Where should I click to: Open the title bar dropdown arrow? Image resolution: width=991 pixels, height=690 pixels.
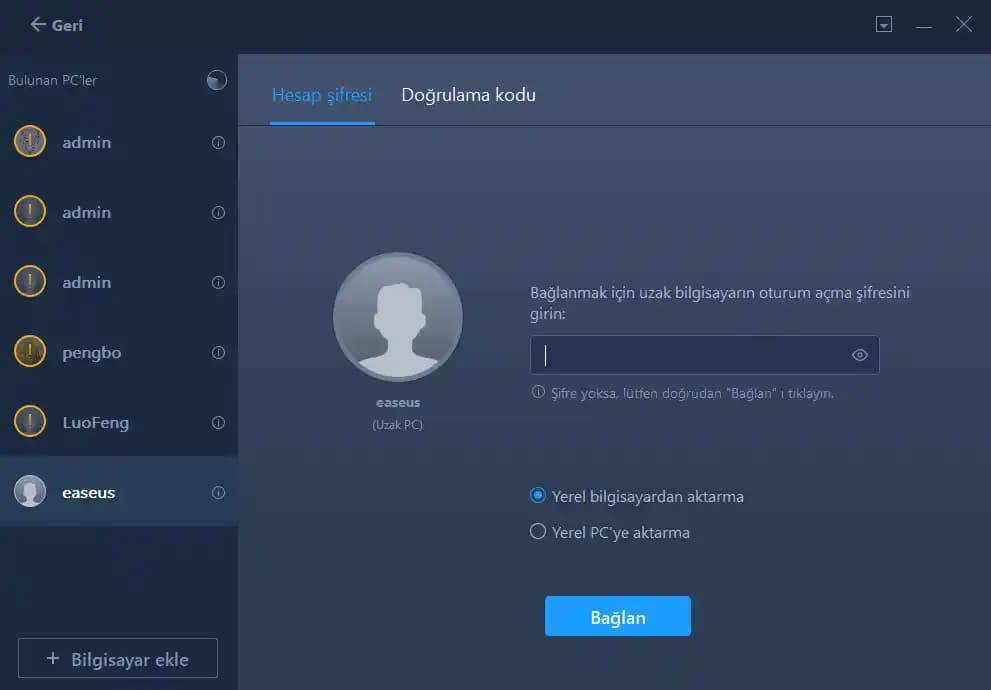(884, 25)
